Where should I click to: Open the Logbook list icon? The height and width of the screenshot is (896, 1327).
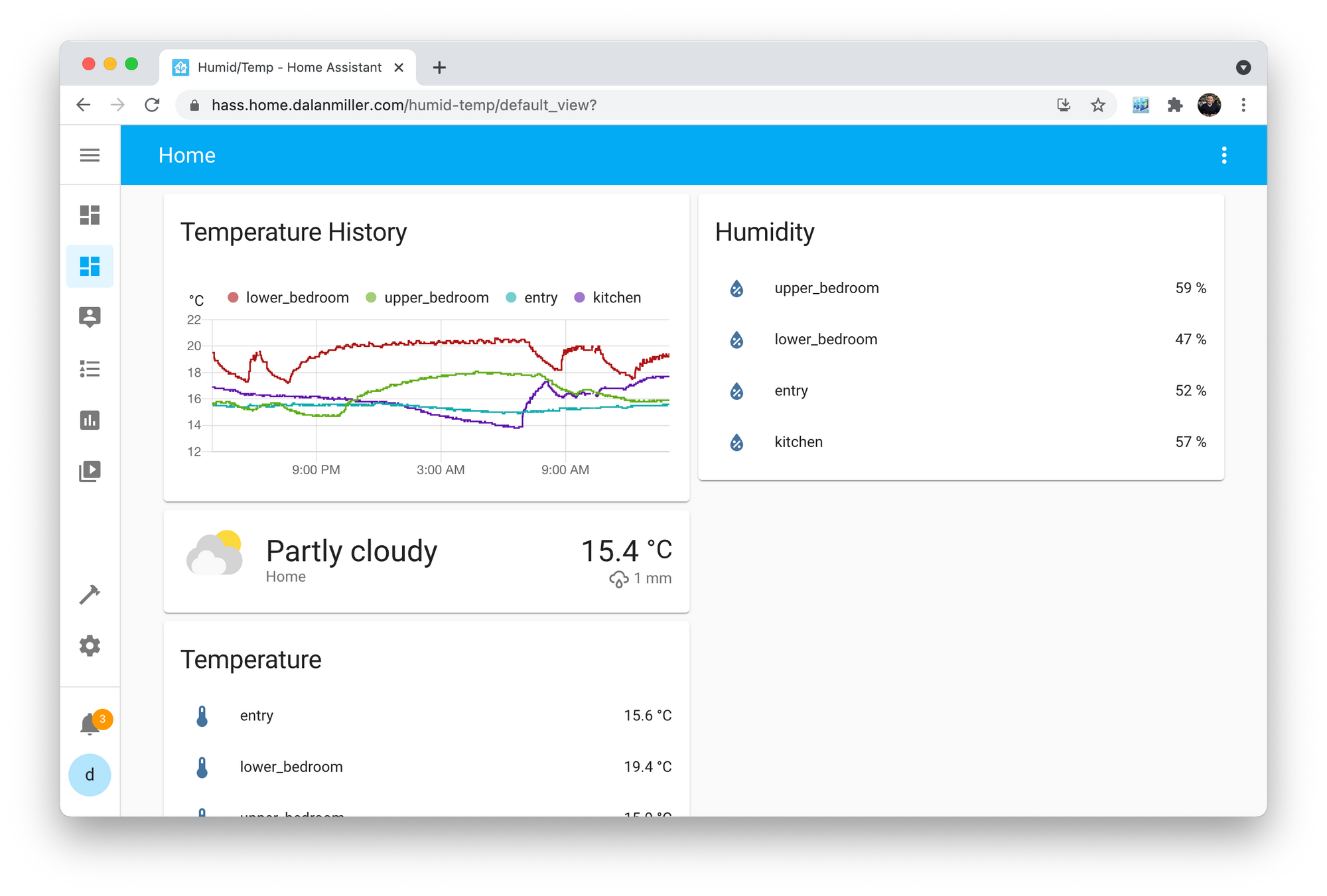(90, 369)
